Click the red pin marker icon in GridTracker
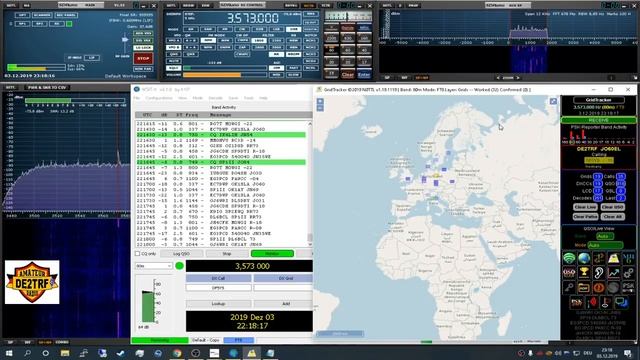 [x=592, y=302]
